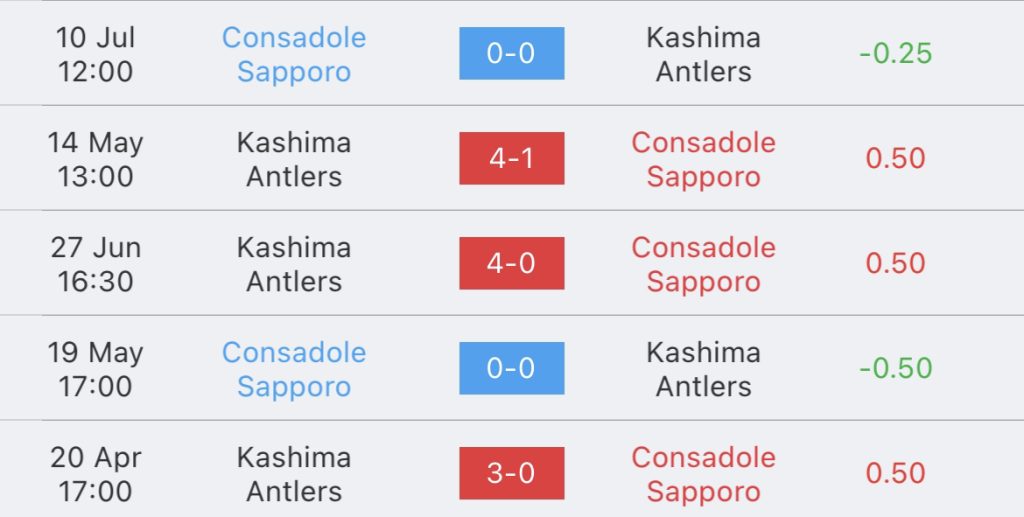The image size is (1024, 517).
Task: Select the -0.50 handicap value
Action: click(895, 368)
